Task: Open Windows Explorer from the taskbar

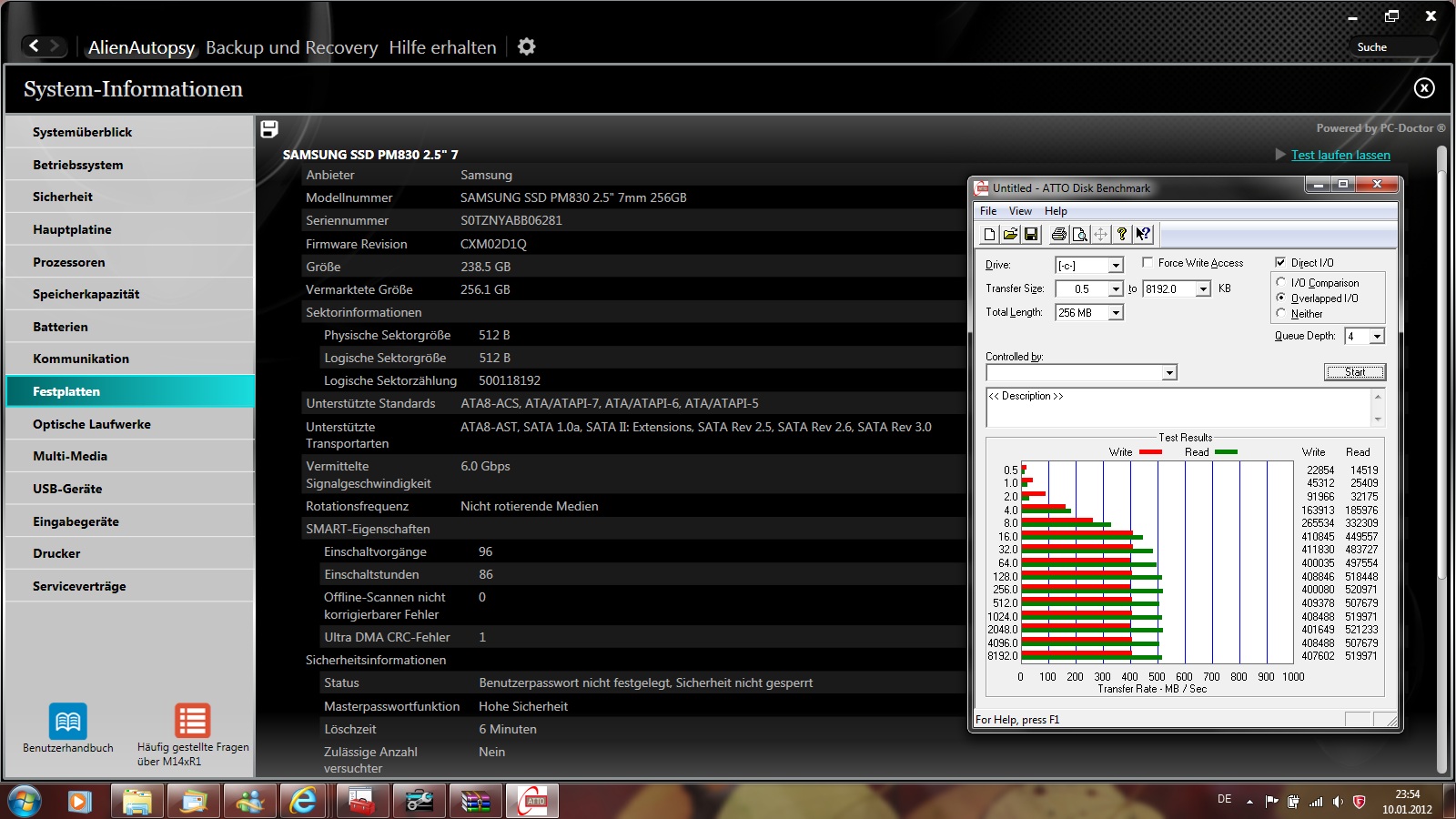Action: pyautogui.click(x=137, y=802)
